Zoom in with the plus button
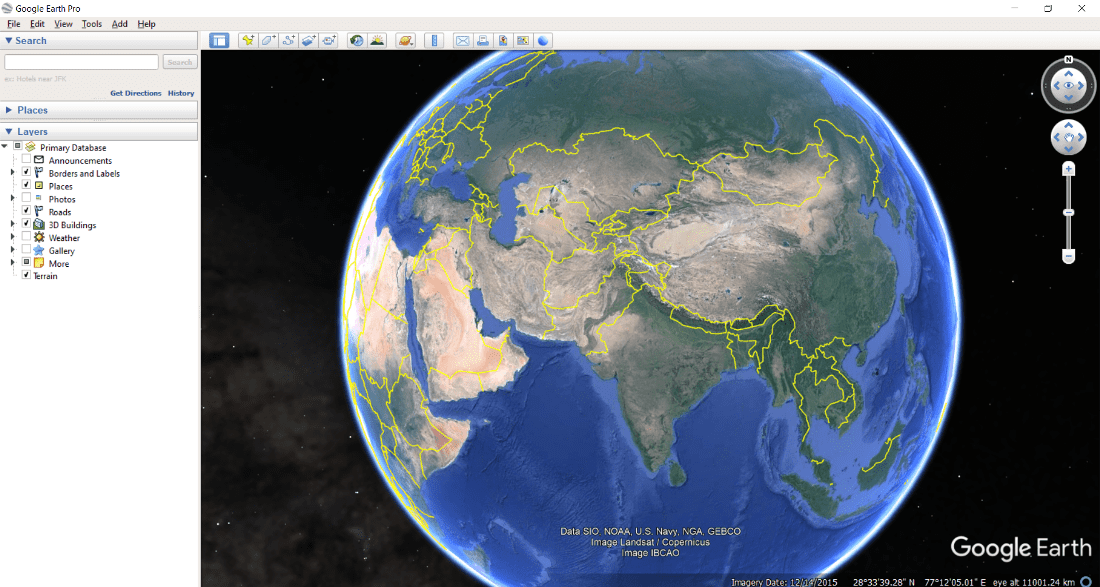1100x587 pixels. click(x=1068, y=169)
